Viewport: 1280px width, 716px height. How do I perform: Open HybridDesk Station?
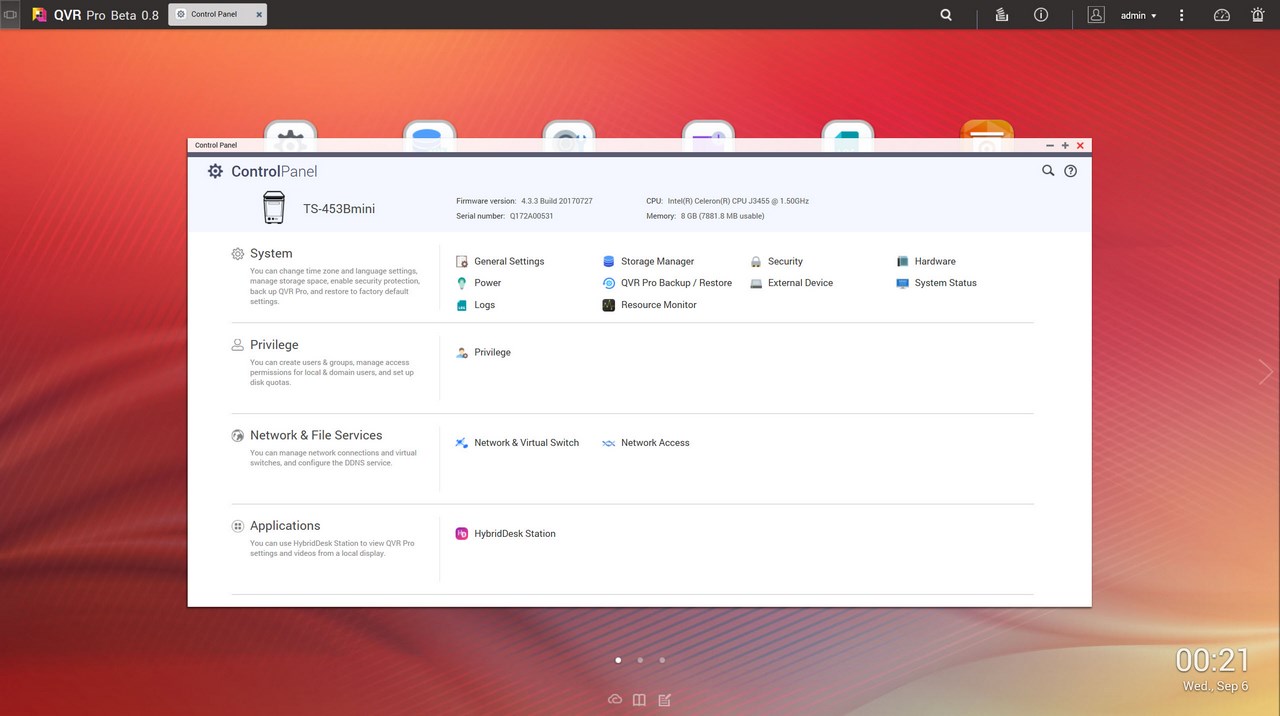[505, 533]
